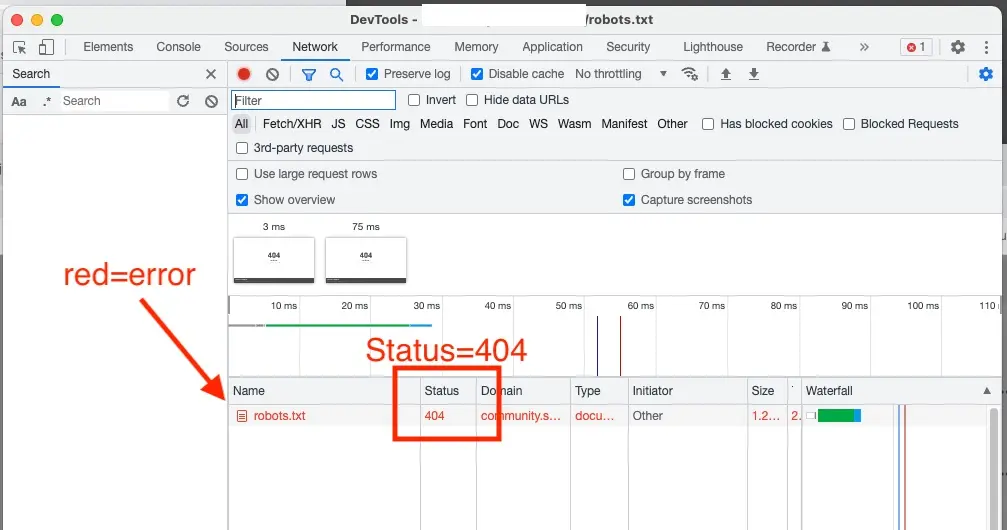Open the DevTools three-dot customize menu
1007x530 pixels.
click(x=986, y=47)
